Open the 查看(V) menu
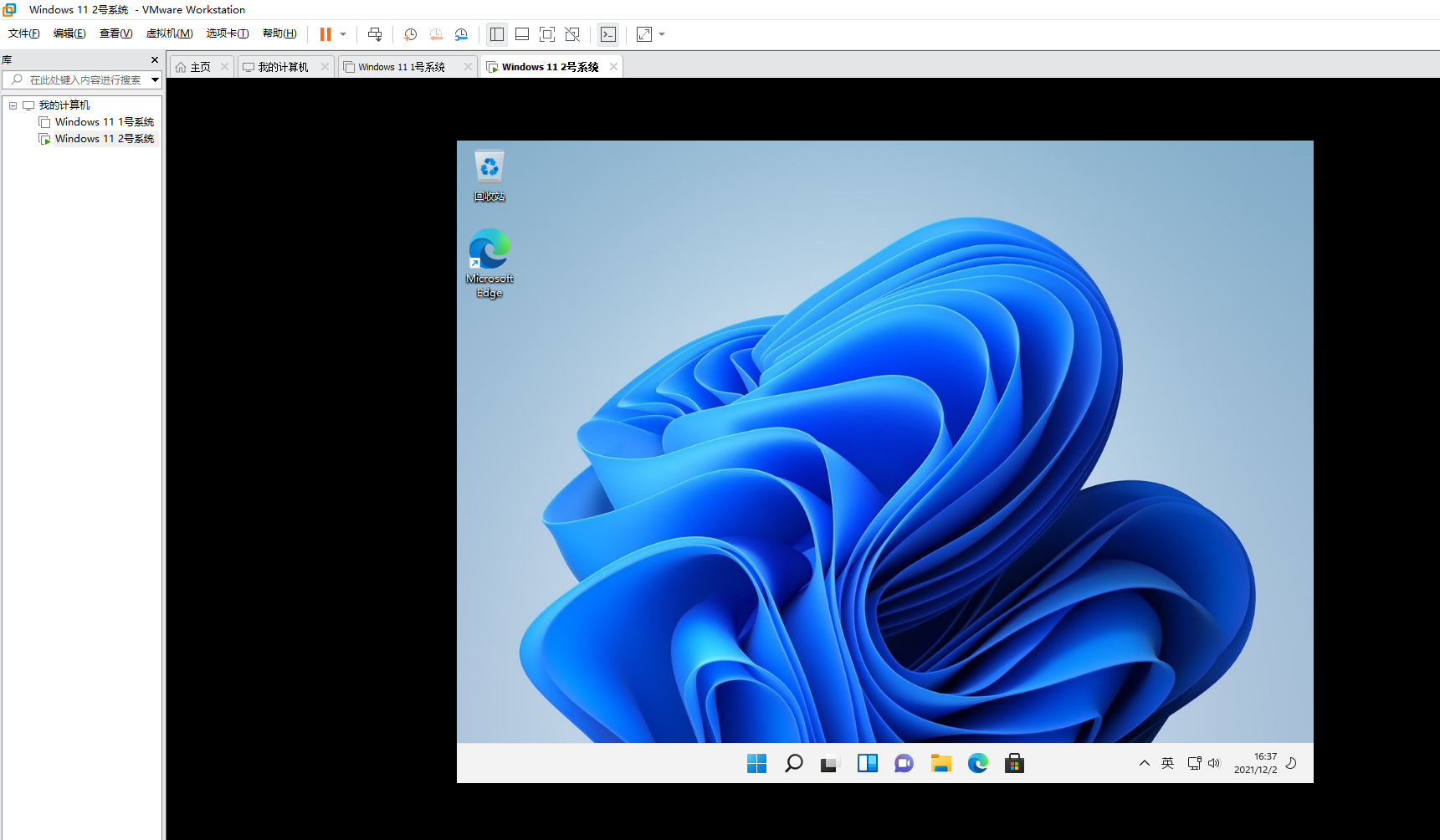1440x840 pixels. tap(115, 33)
